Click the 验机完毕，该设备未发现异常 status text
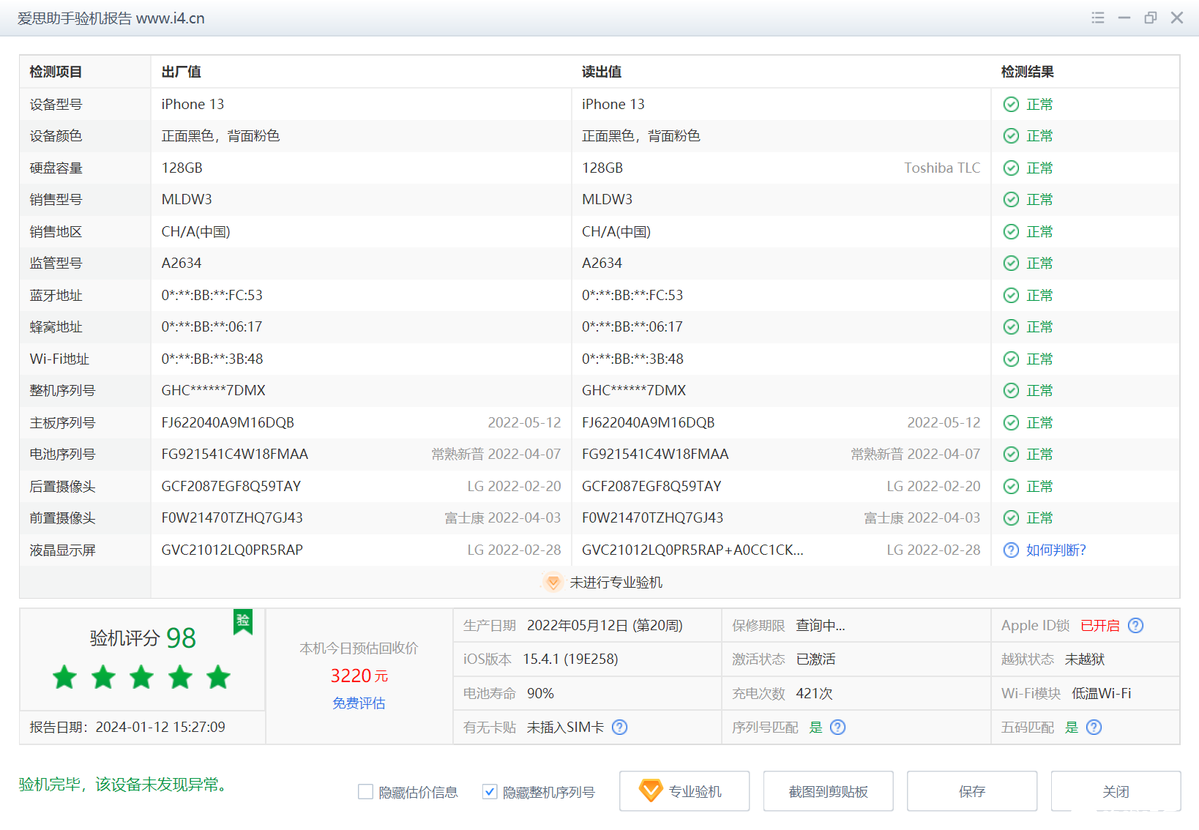1199x830 pixels. pos(122,785)
